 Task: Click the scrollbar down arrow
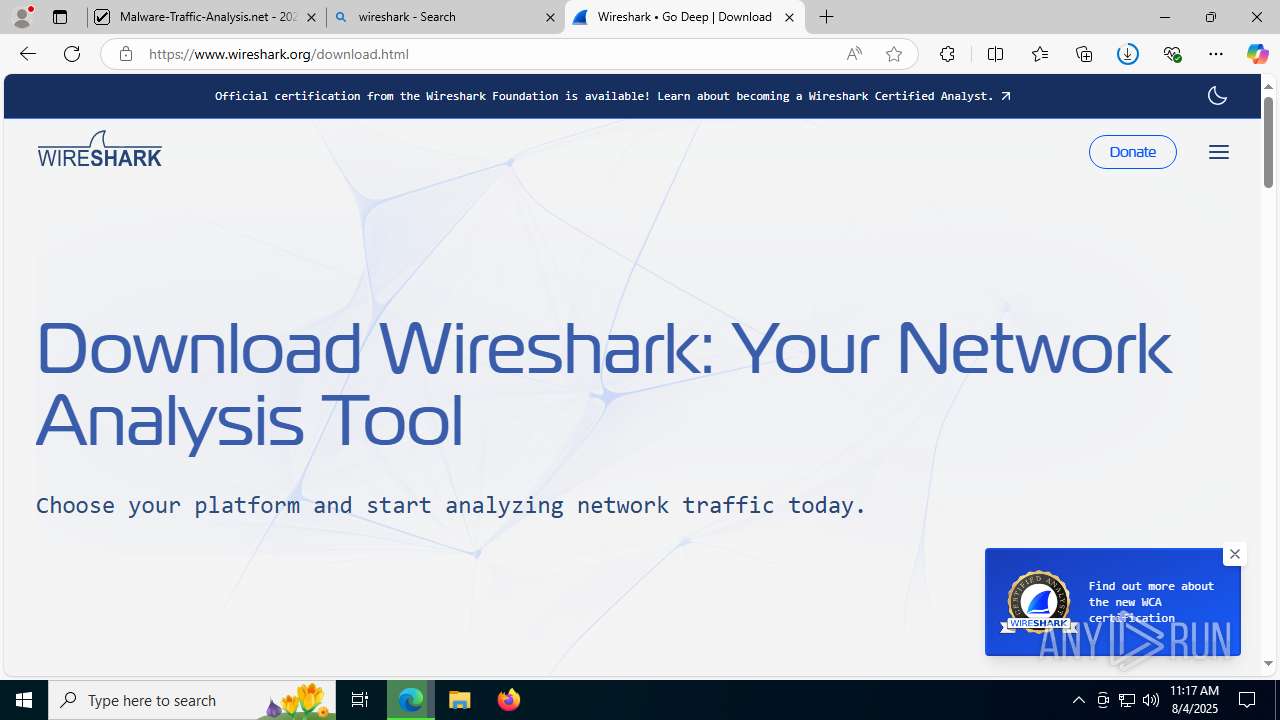tap(1268, 663)
